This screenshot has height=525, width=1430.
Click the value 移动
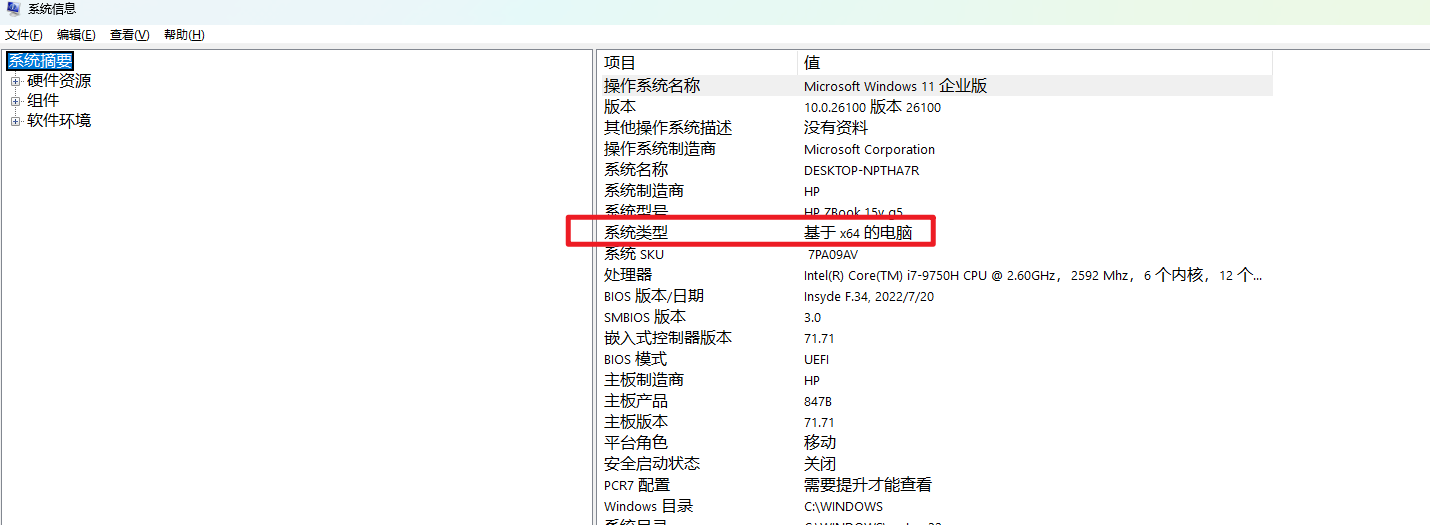[820, 443]
